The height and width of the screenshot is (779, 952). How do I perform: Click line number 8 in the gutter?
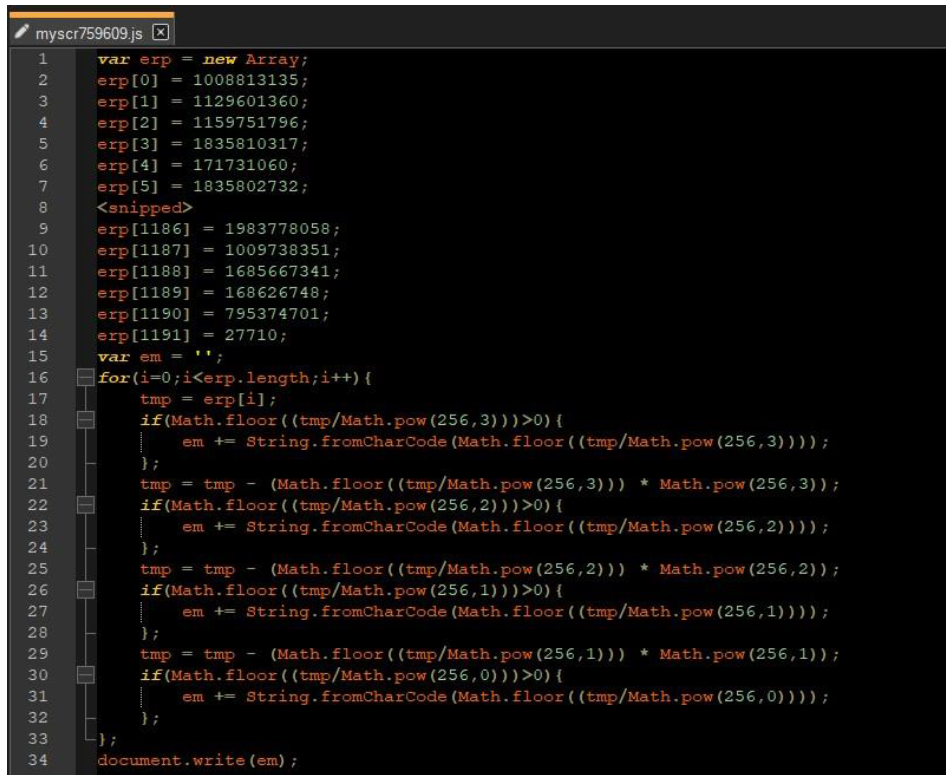click(x=43, y=207)
